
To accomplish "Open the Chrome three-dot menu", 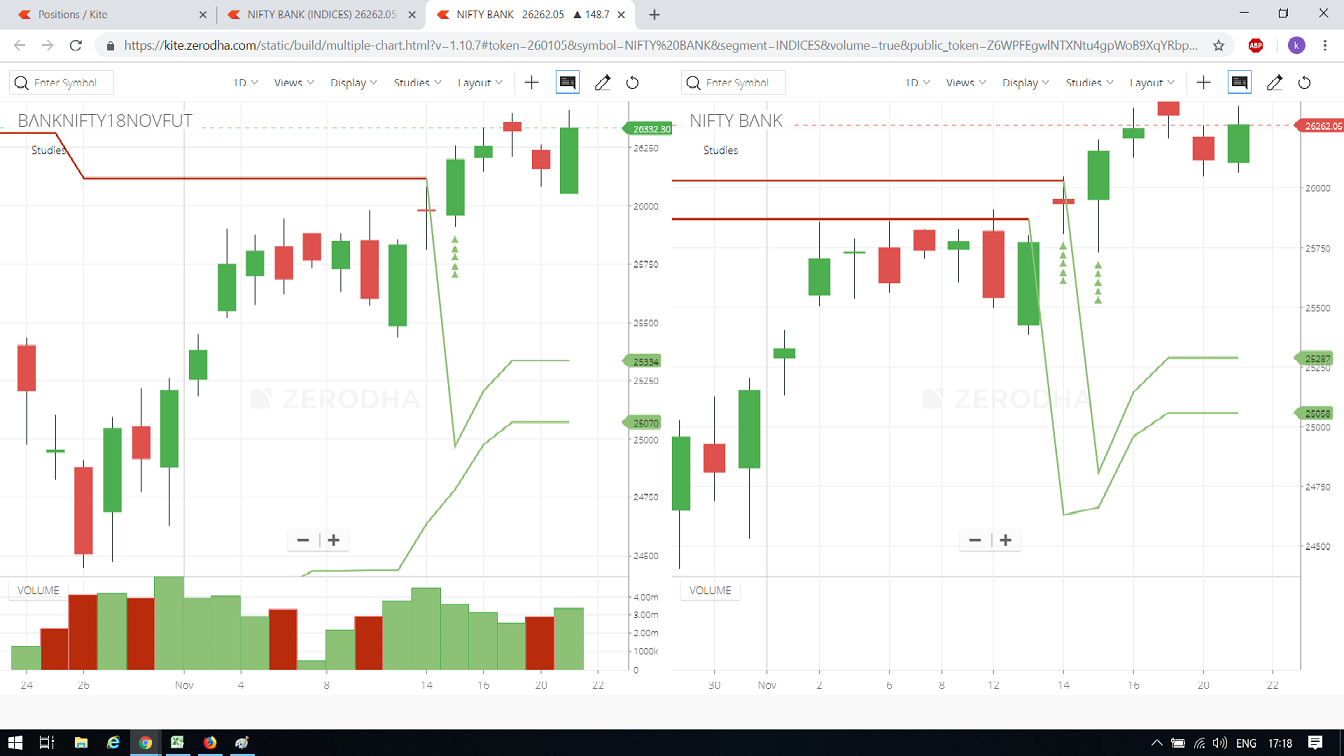I will click(x=1326, y=45).
